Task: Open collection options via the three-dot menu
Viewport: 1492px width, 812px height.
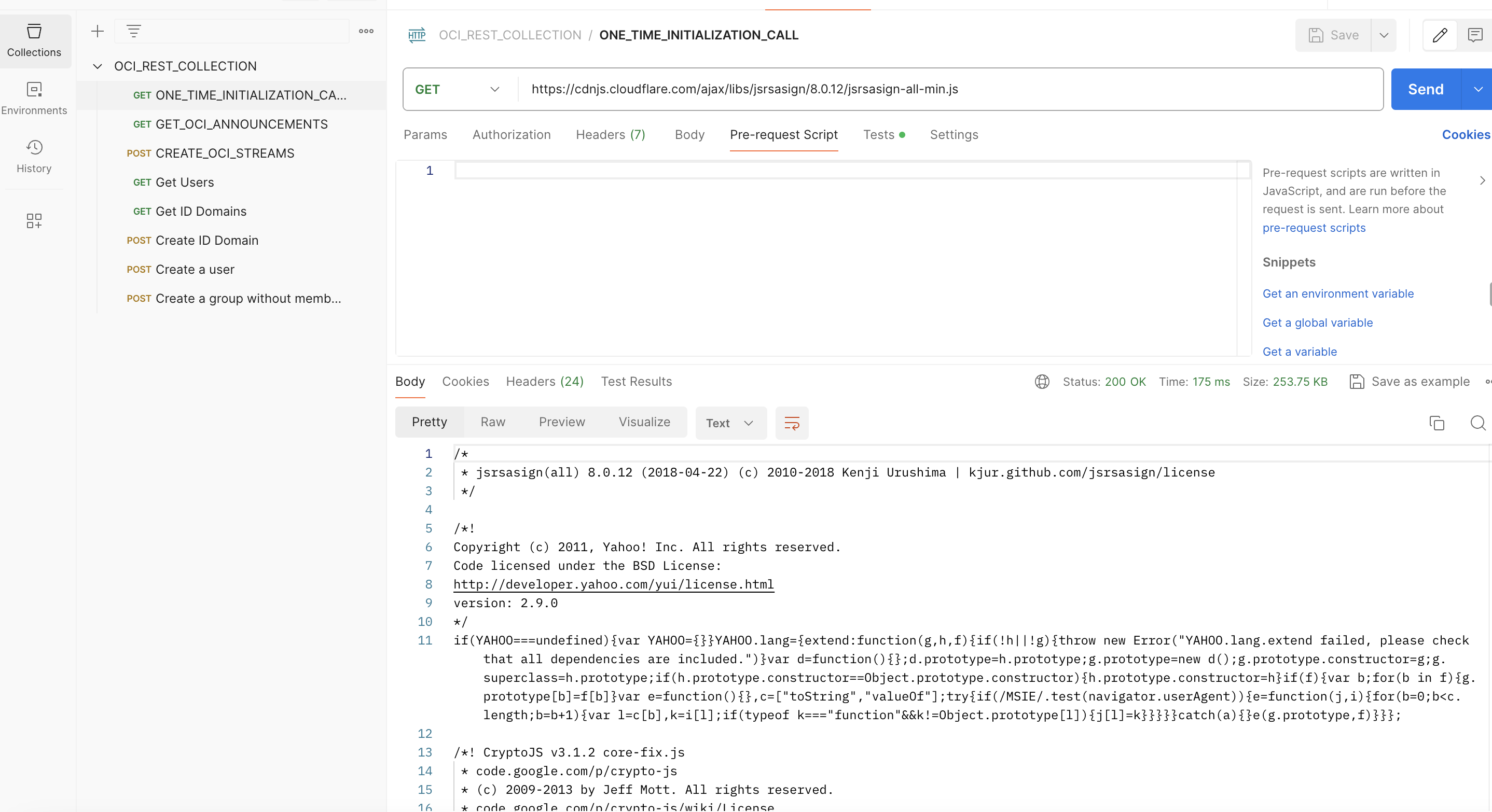Action: (x=366, y=31)
